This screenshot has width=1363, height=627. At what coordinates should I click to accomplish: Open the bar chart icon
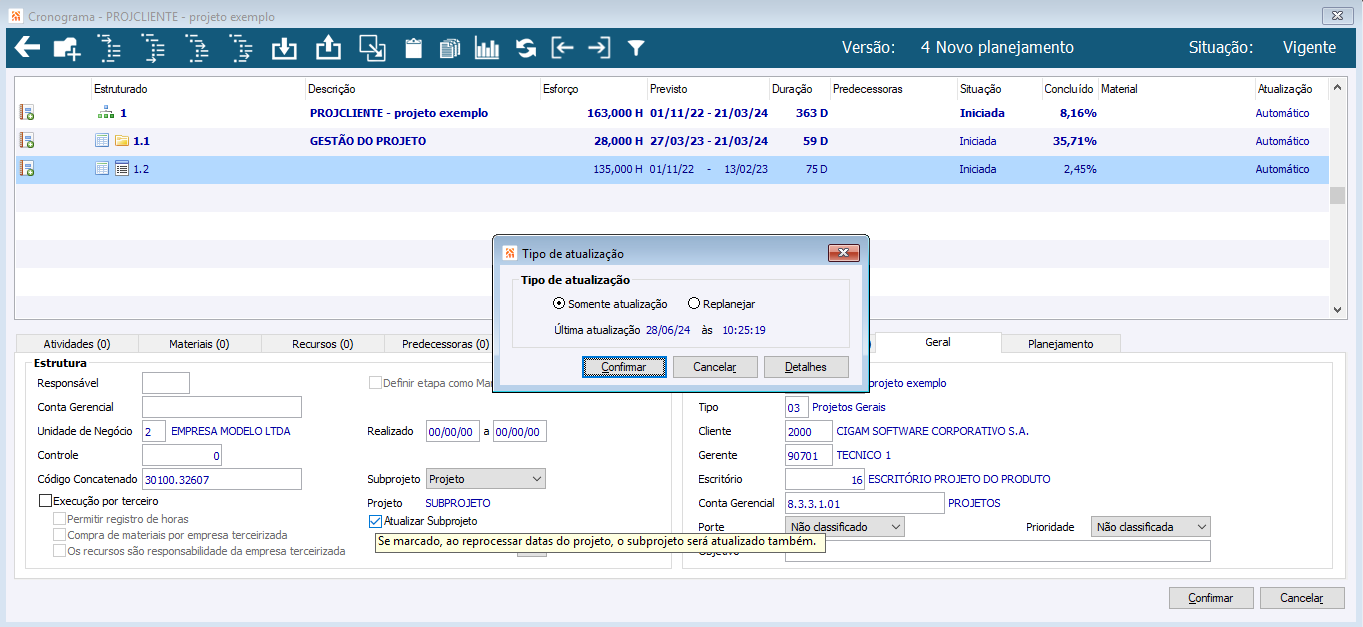(x=487, y=47)
